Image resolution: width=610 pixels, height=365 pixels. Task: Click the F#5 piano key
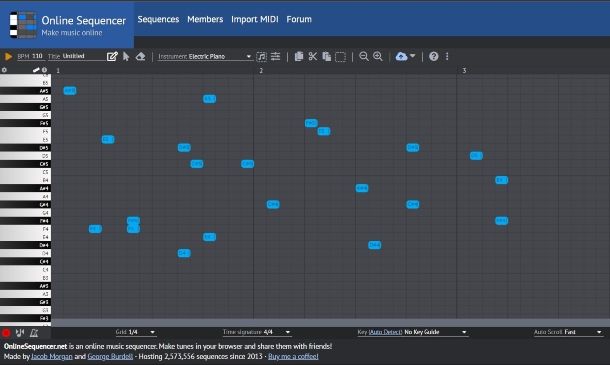(x=25, y=123)
